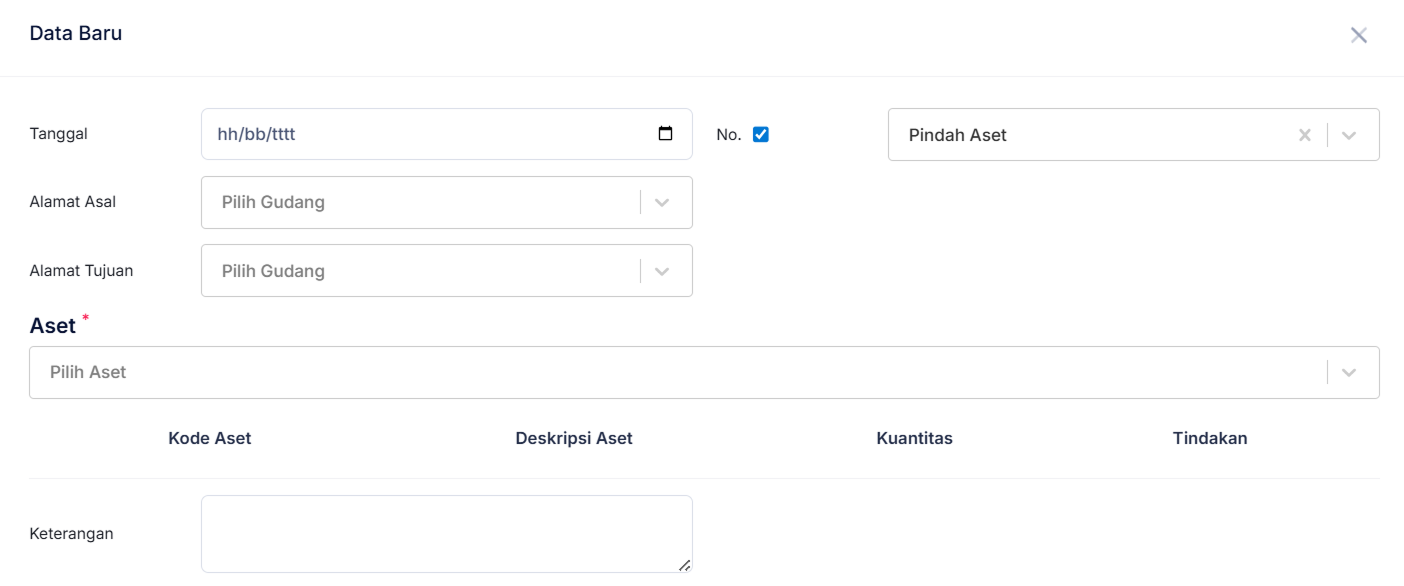
Task: Click the Keterangan textarea resize handle
Action: (x=684, y=565)
